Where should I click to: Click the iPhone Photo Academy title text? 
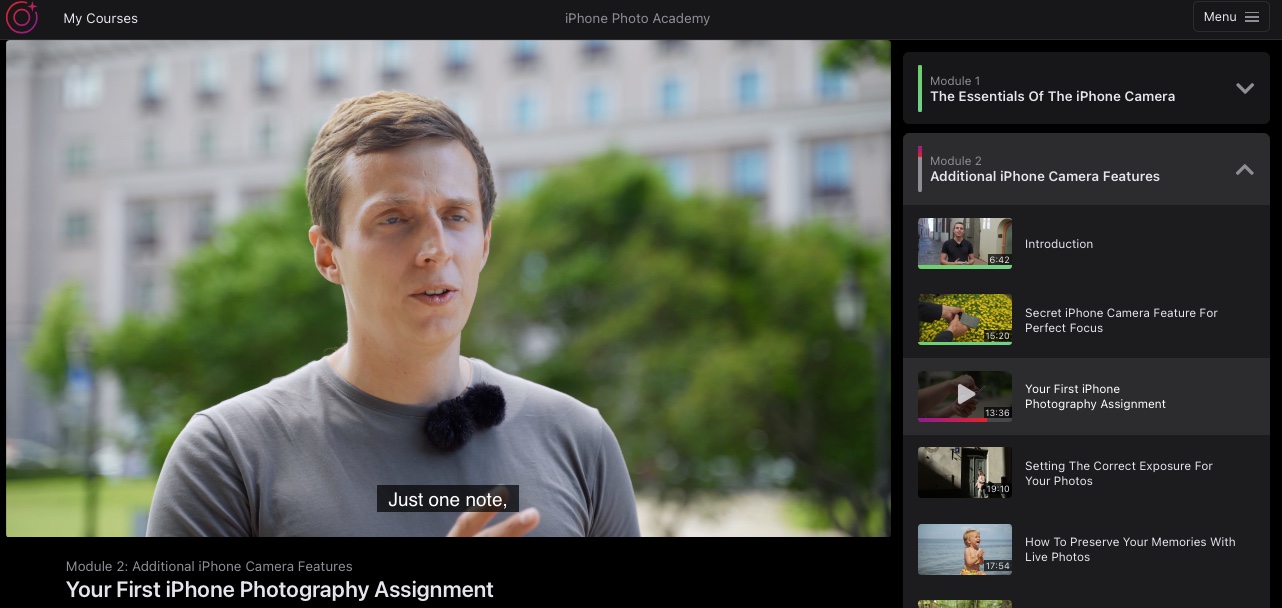(x=638, y=18)
